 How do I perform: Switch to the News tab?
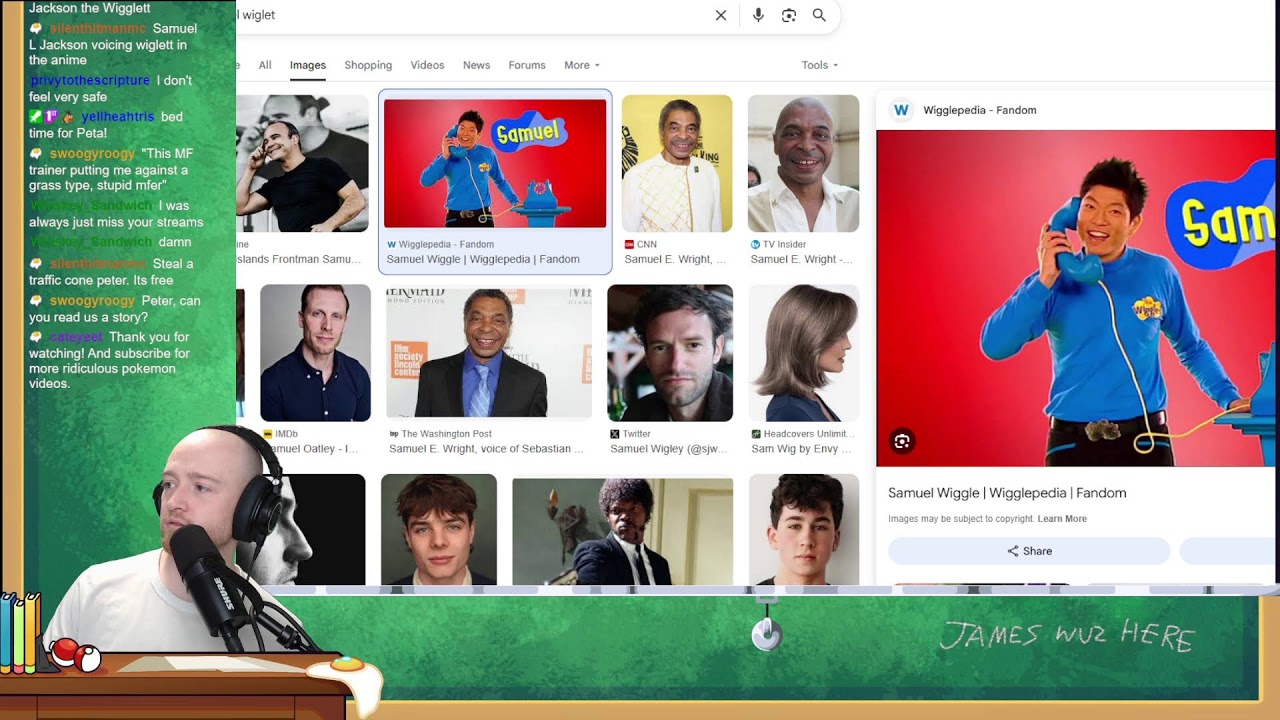[476, 65]
